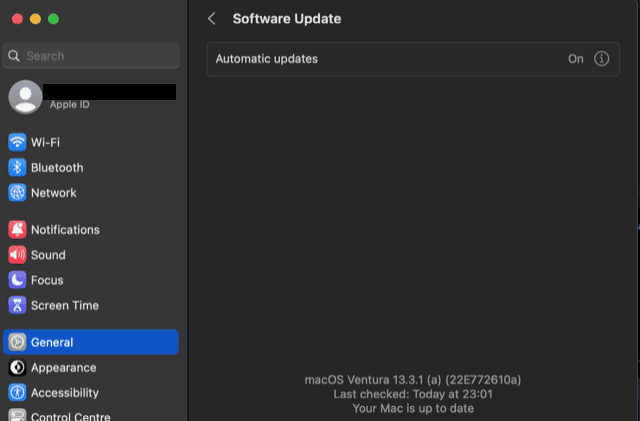This screenshot has height=421, width=640.
Task: Select the General sidebar item
Action: [x=91, y=342]
